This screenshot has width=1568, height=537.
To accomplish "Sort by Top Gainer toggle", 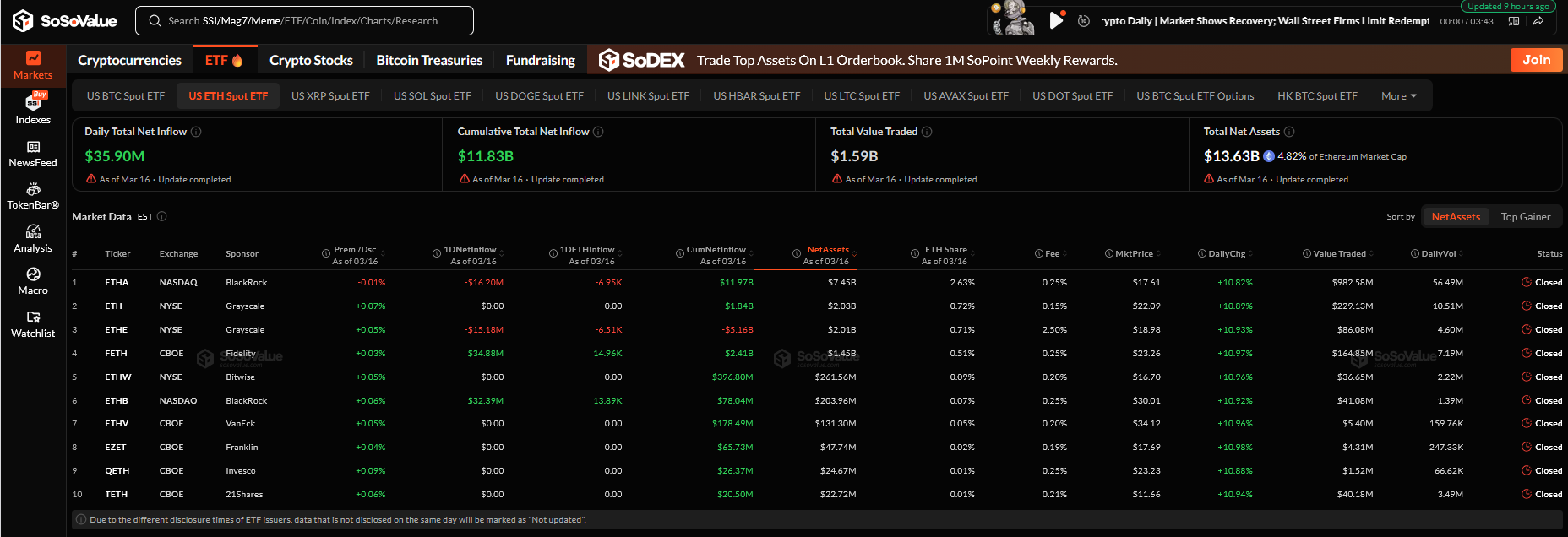I will [1526, 217].
